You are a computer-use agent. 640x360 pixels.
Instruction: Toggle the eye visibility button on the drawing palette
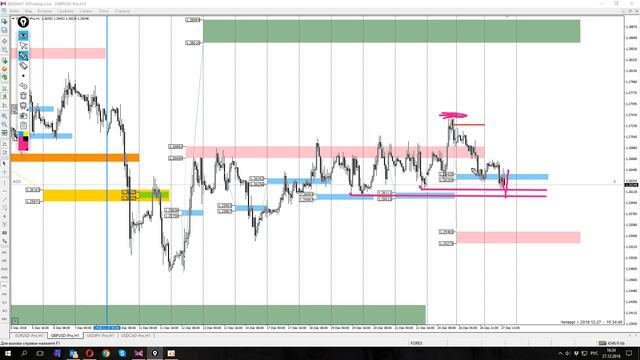(x=23, y=36)
